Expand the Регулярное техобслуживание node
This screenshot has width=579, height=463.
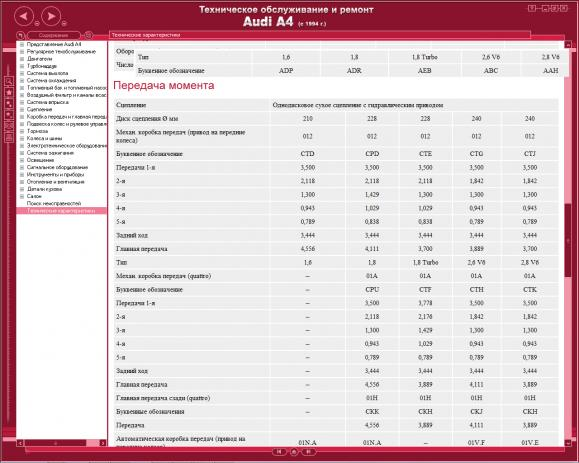point(22,52)
